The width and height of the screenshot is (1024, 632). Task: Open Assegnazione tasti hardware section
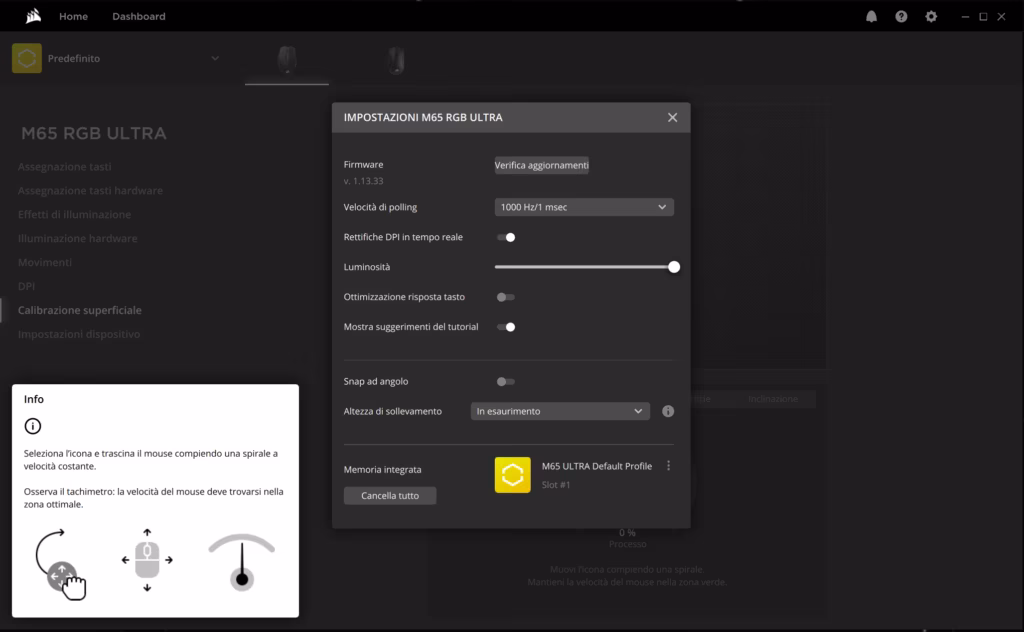coord(90,191)
